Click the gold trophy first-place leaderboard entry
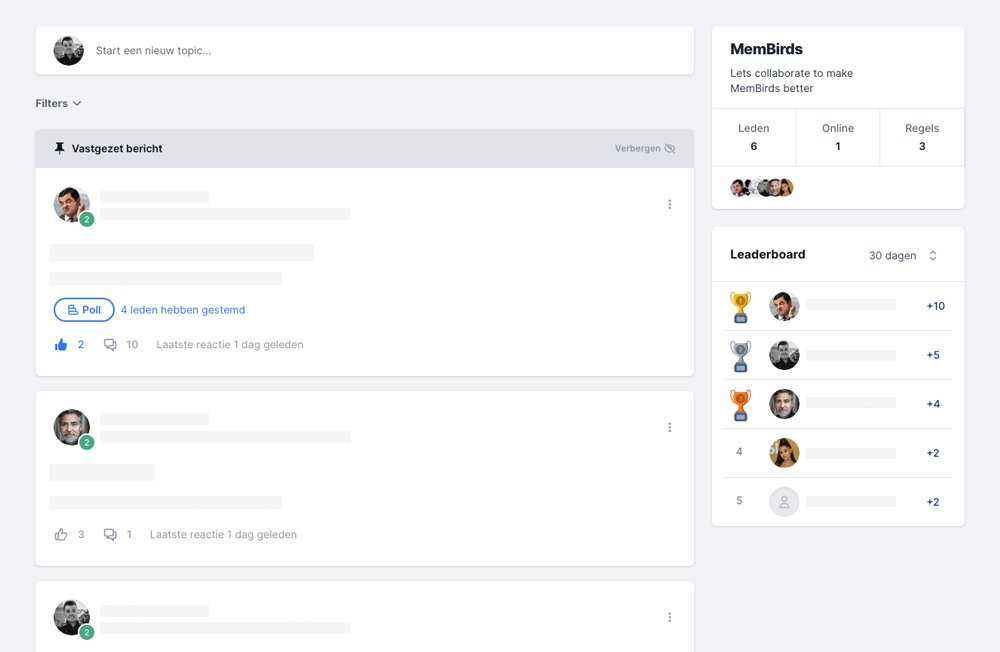 pyautogui.click(x=838, y=306)
